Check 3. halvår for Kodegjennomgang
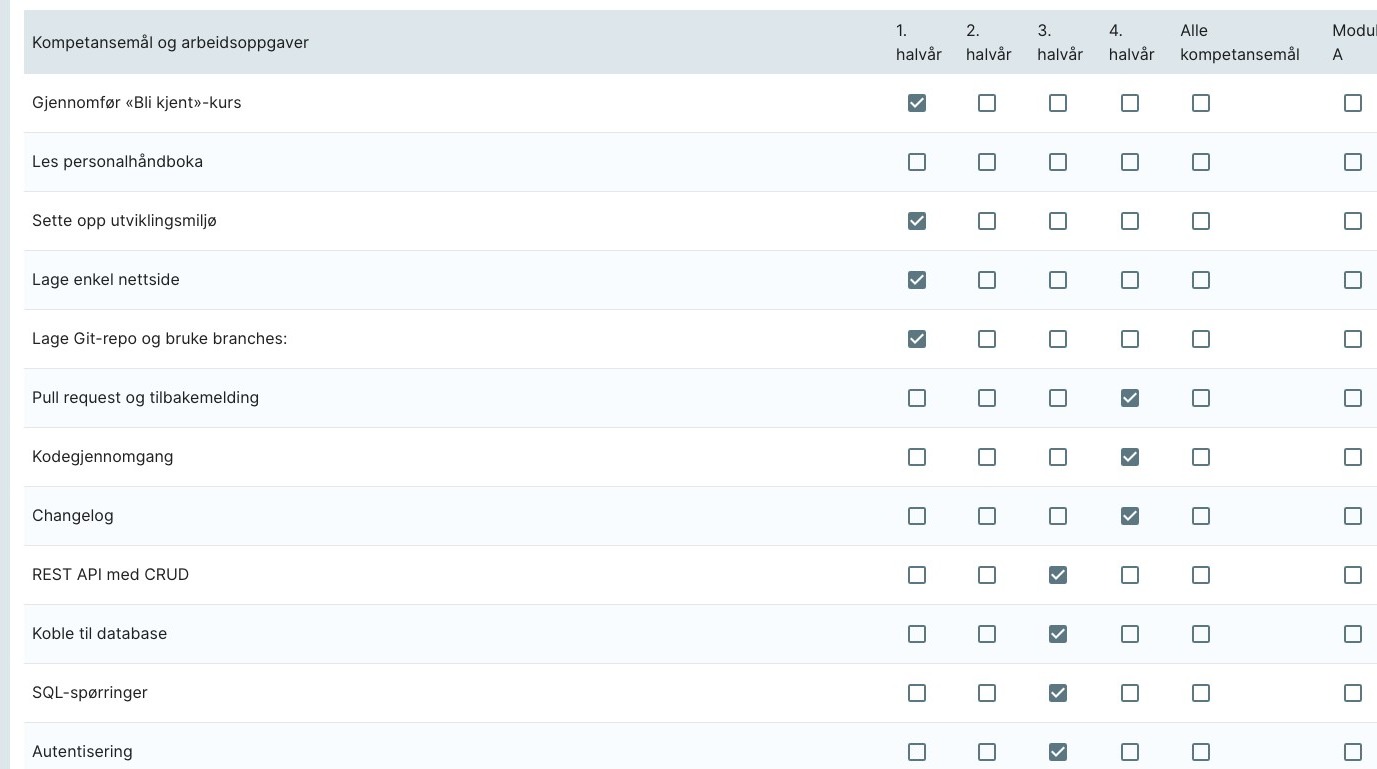Image resolution: width=1377 pixels, height=769 pixels. tap(1058, 457)
